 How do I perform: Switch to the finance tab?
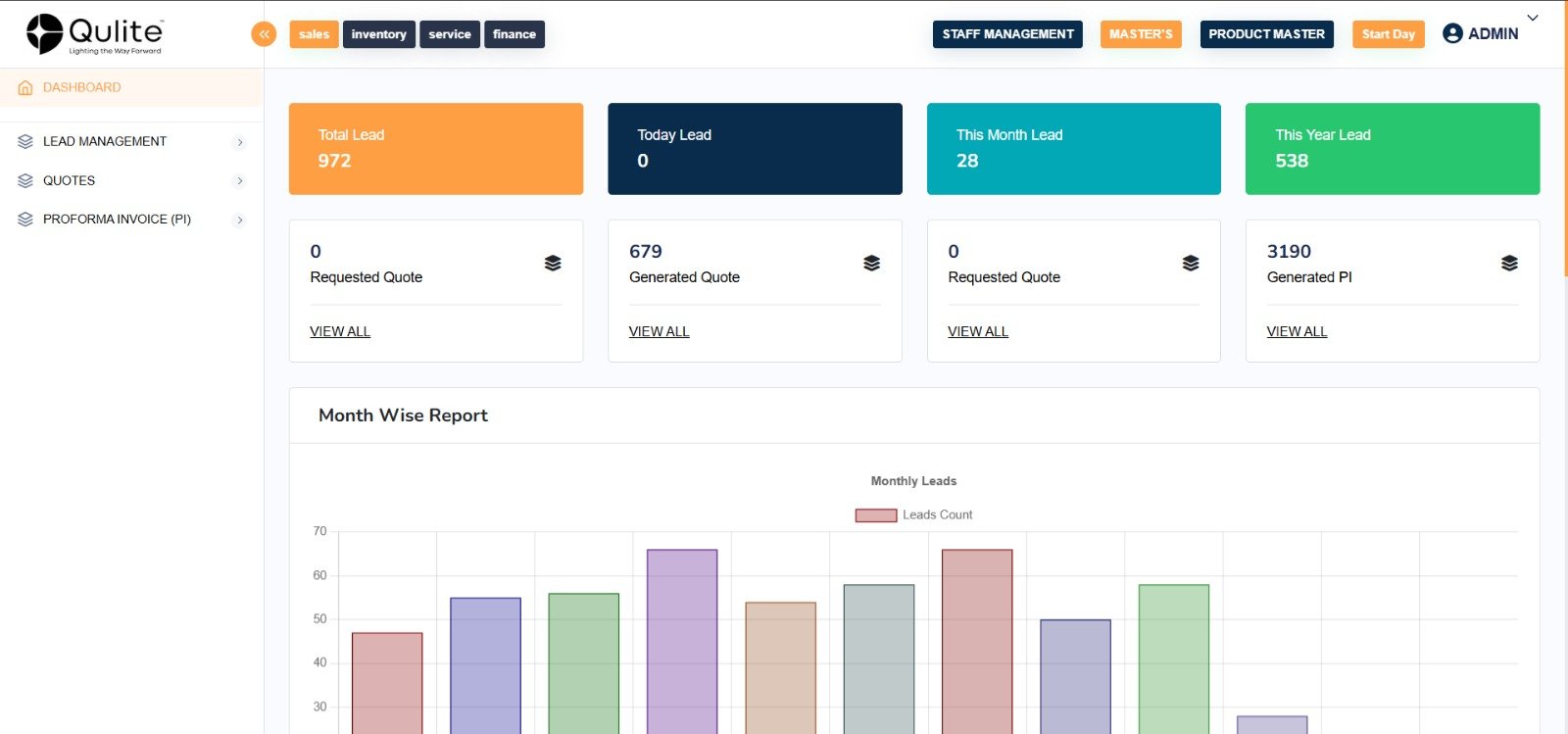click(514, 34)
